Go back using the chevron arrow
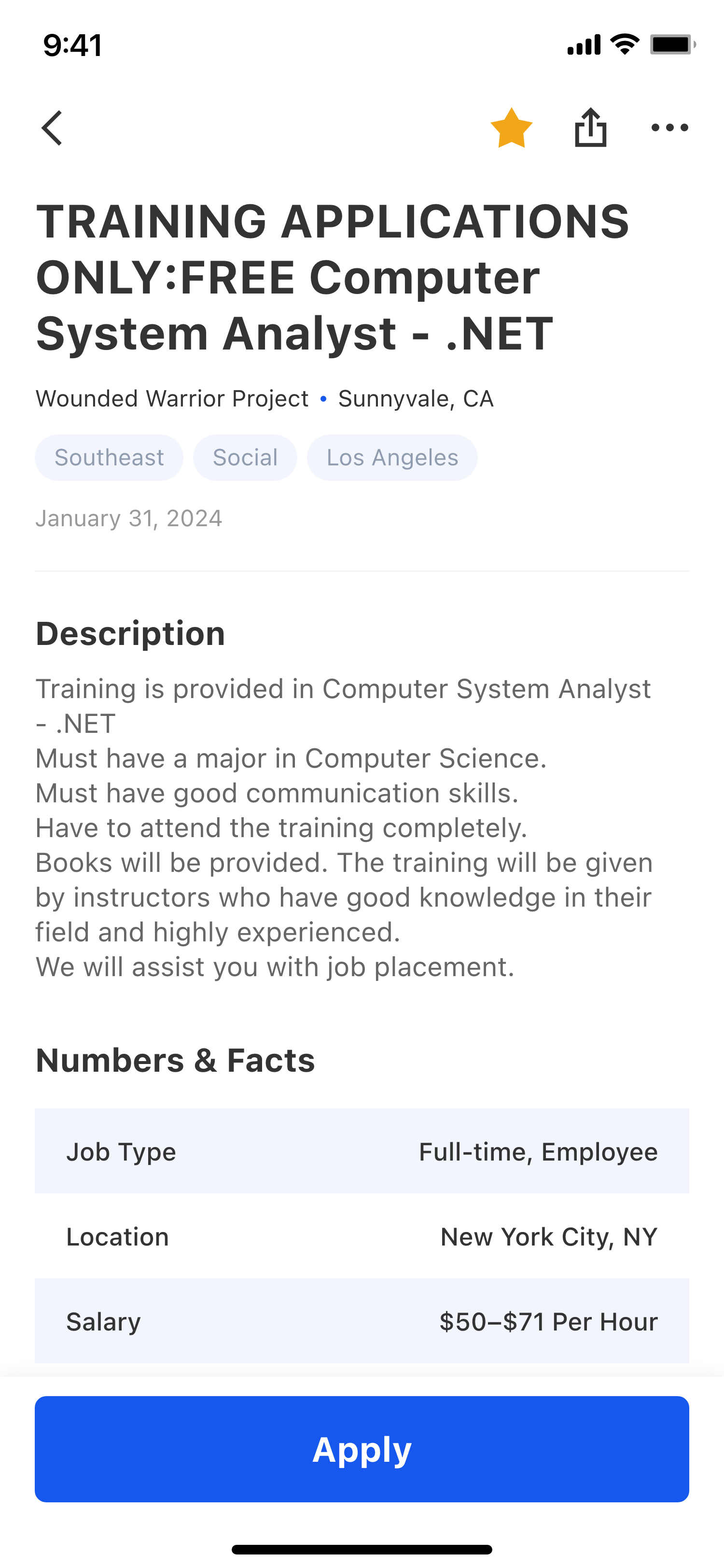 (x=52, y=128)
